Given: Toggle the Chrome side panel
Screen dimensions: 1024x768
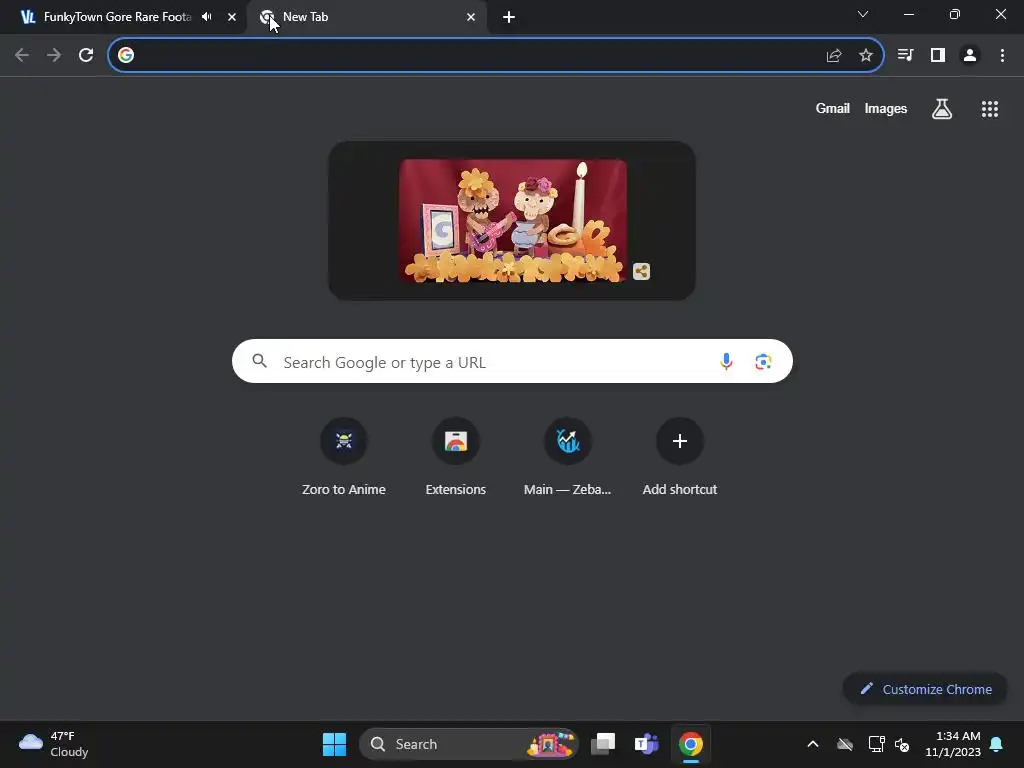Looking at the screenshot, I should [x=938, y=55].
